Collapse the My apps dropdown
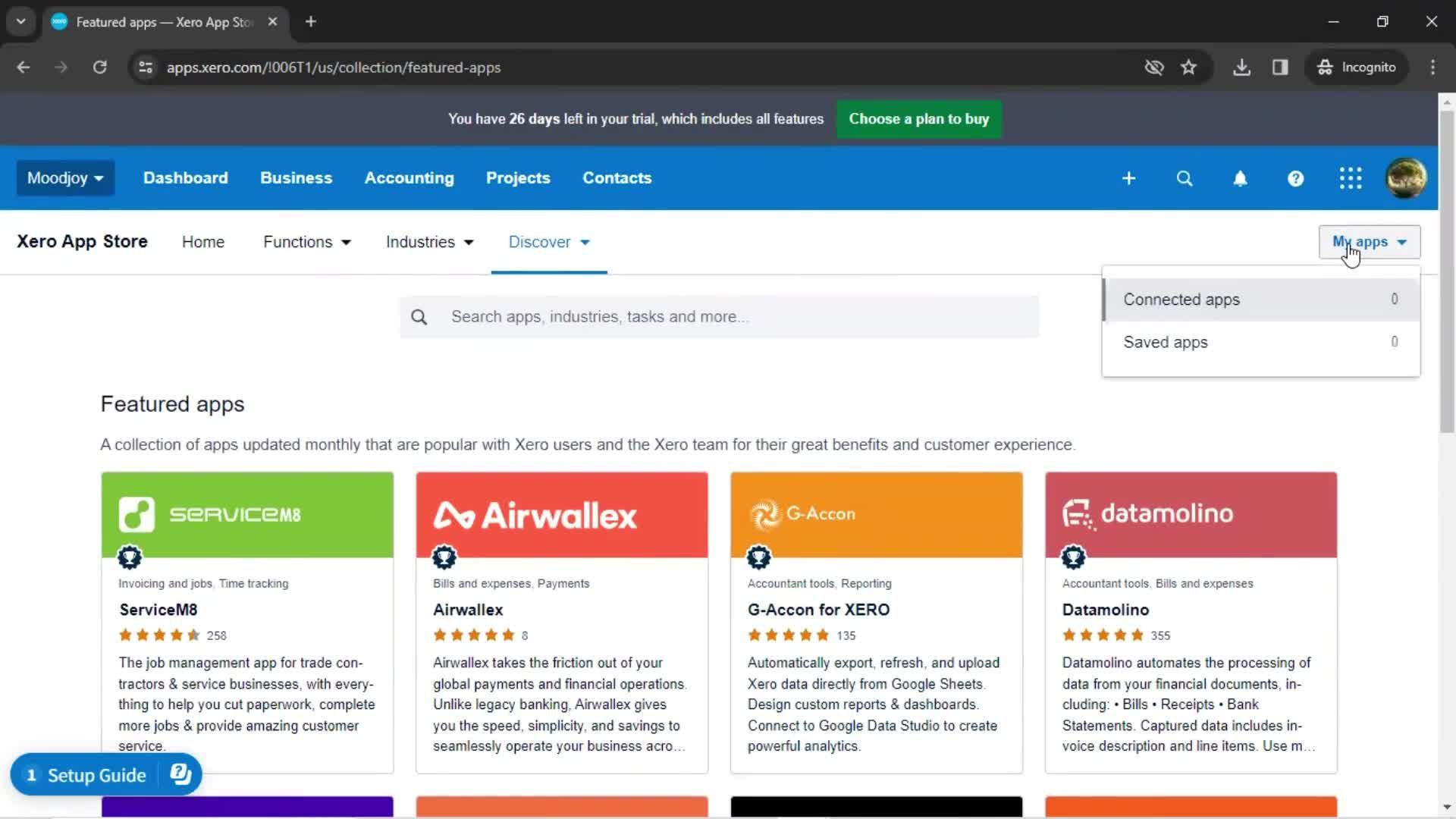Screen dimensions: 1456x819 (1370, 242)
